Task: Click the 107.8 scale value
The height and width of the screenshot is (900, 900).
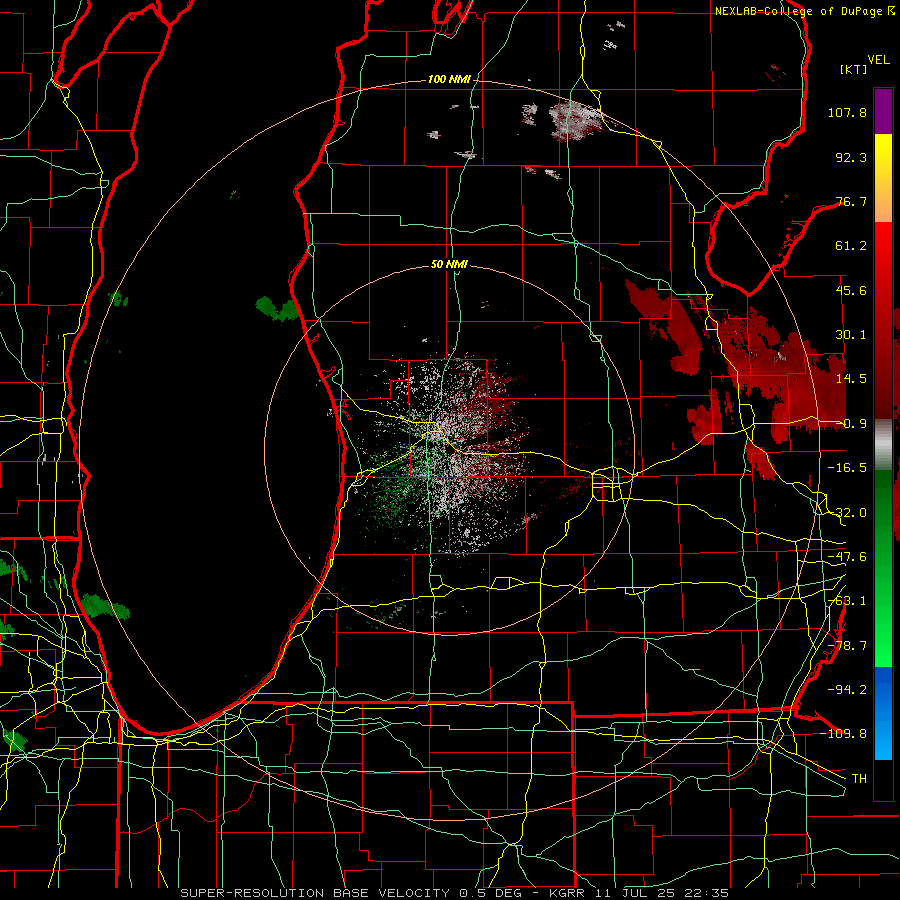Action: click(847, 112)
